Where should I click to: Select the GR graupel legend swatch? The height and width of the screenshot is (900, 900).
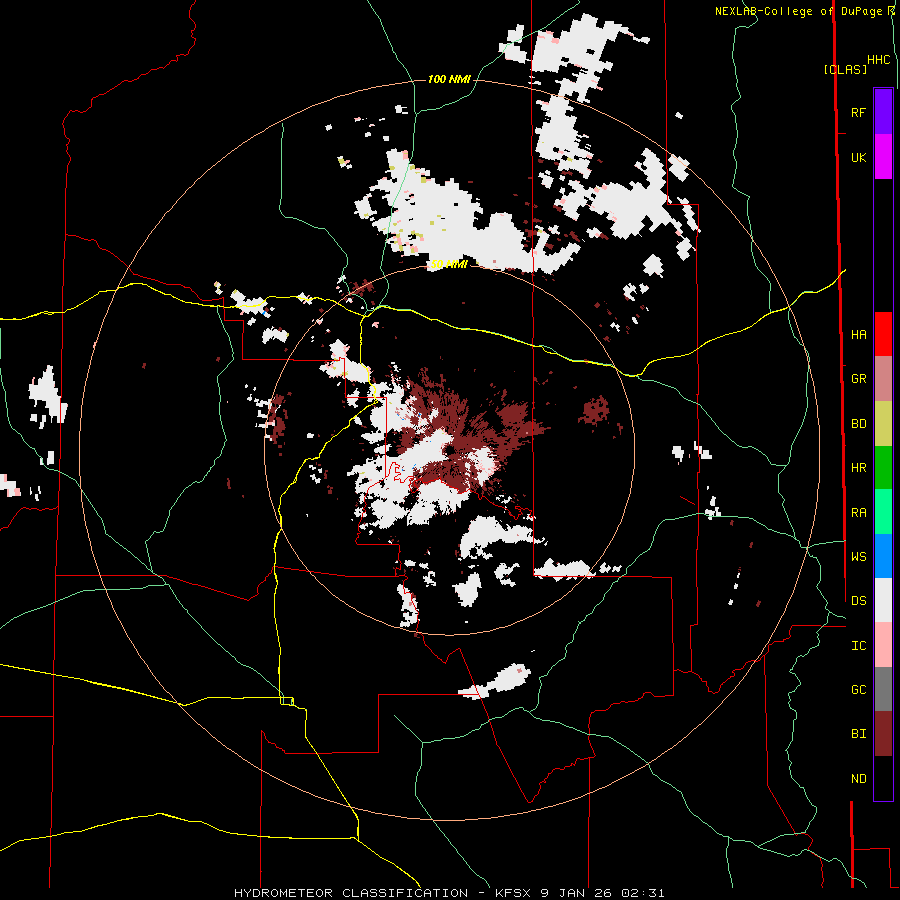883,379
